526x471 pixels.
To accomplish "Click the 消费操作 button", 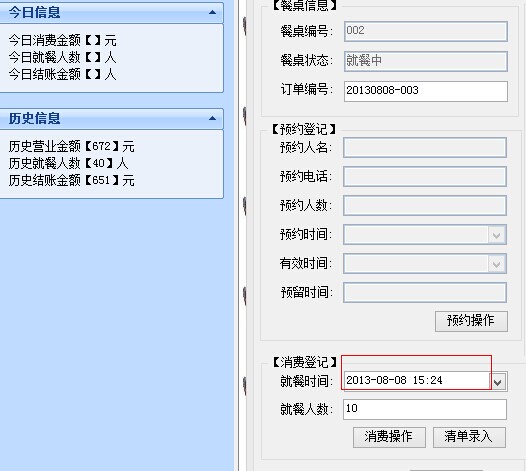I will pos(389,437).
